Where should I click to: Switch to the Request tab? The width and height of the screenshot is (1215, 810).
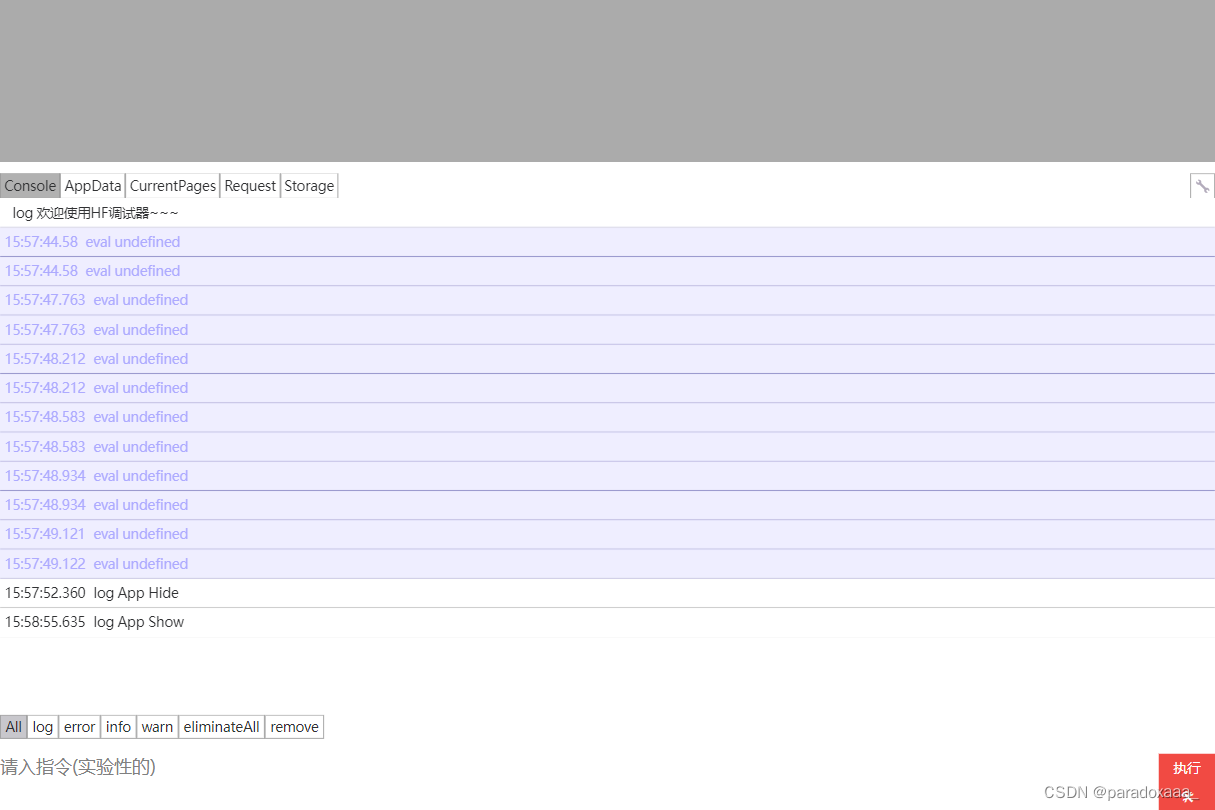(249, 185)
